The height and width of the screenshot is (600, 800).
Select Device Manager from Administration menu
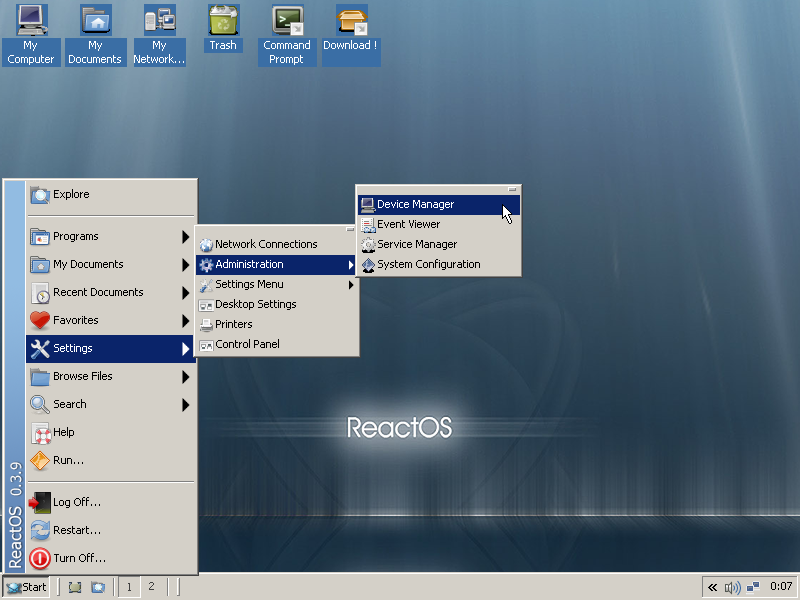415,205
